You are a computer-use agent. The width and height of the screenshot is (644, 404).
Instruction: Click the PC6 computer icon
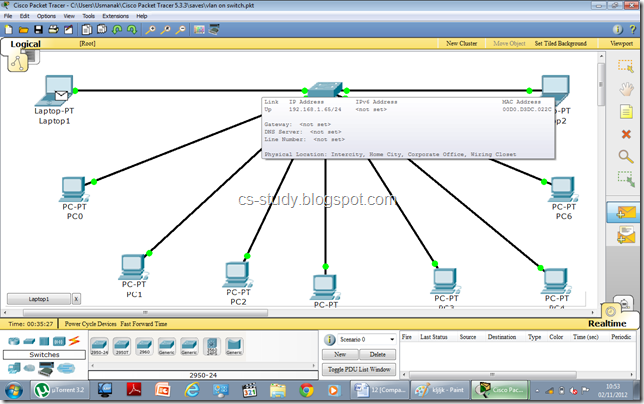tap(563, 189)
